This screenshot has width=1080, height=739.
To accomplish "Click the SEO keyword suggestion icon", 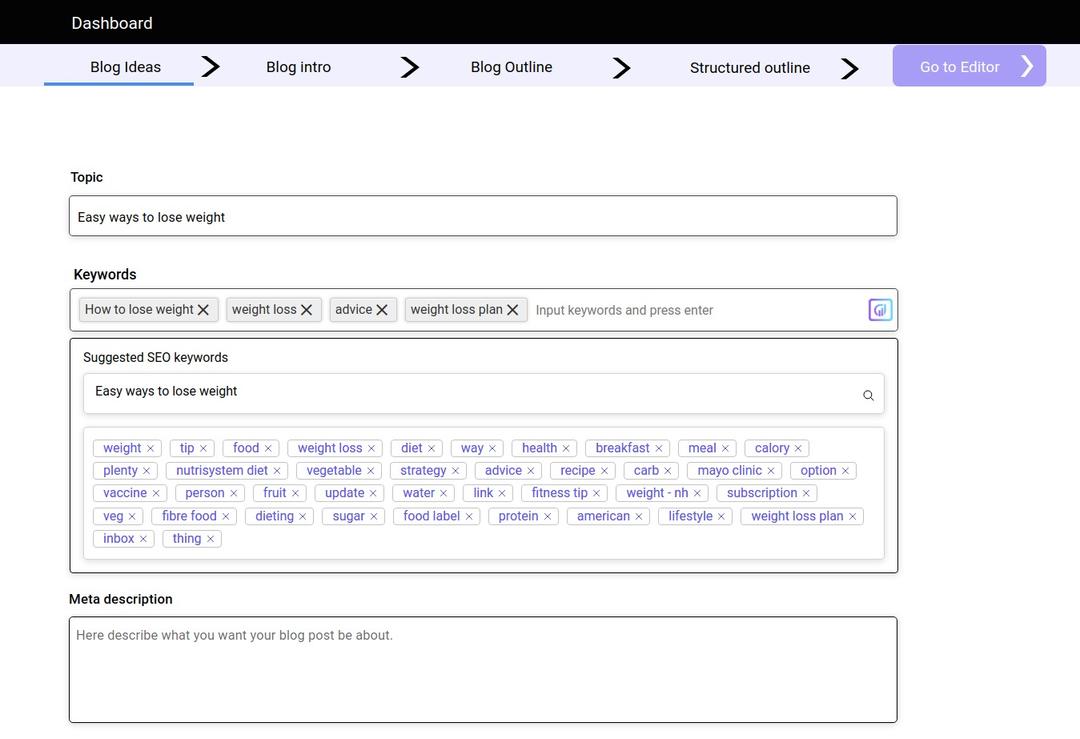I will [880, 310].
